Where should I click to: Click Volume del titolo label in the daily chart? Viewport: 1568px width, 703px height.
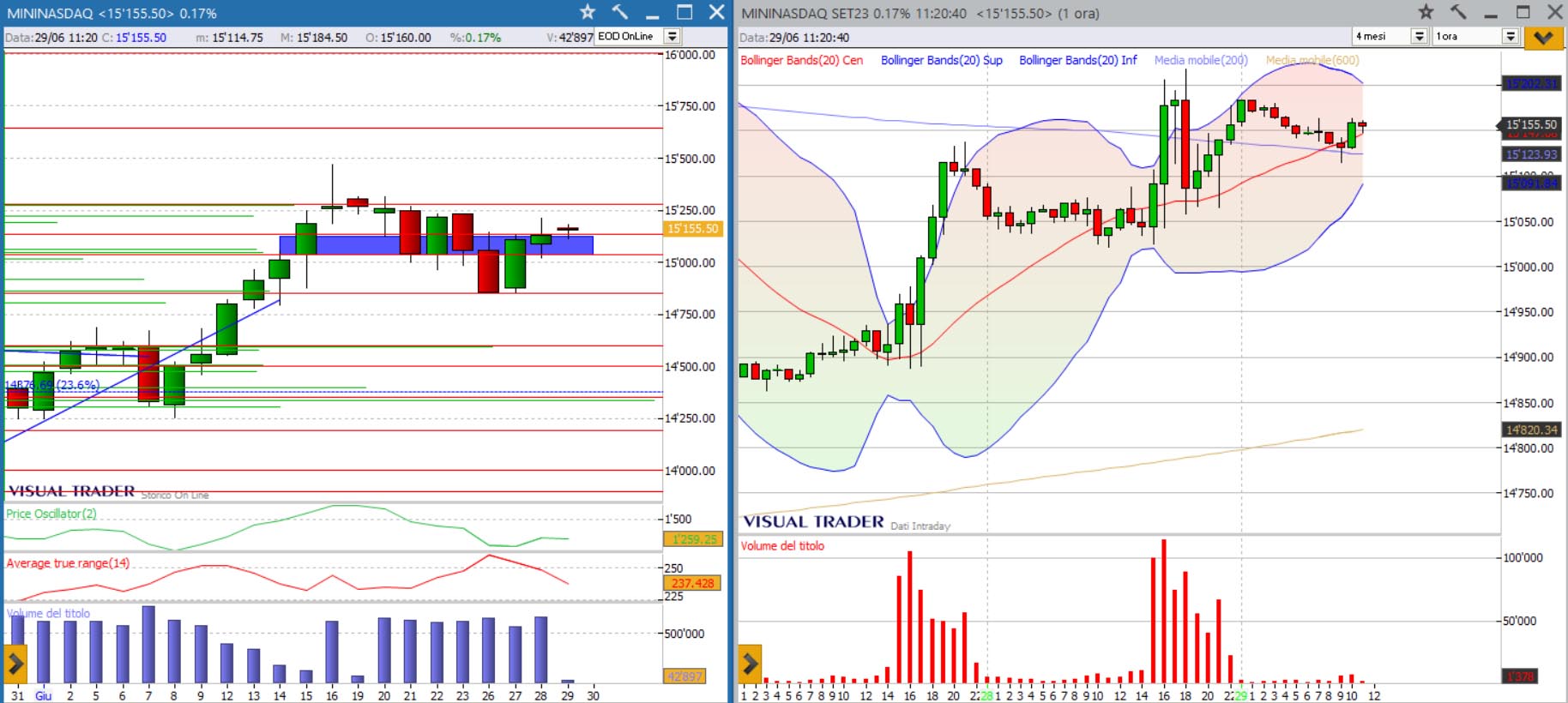pyautogui.click(x=48, y=613)
